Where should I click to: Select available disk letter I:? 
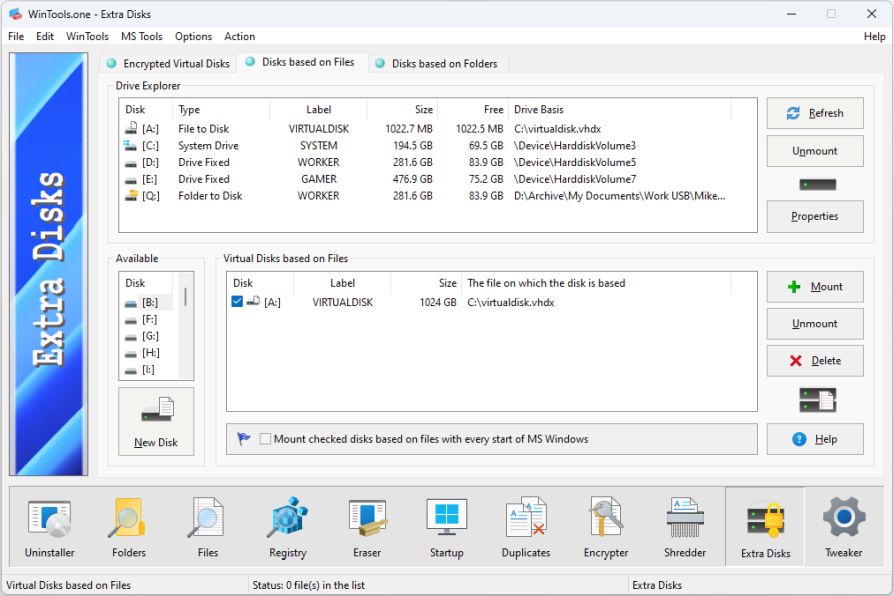click(x=148, y=370)
